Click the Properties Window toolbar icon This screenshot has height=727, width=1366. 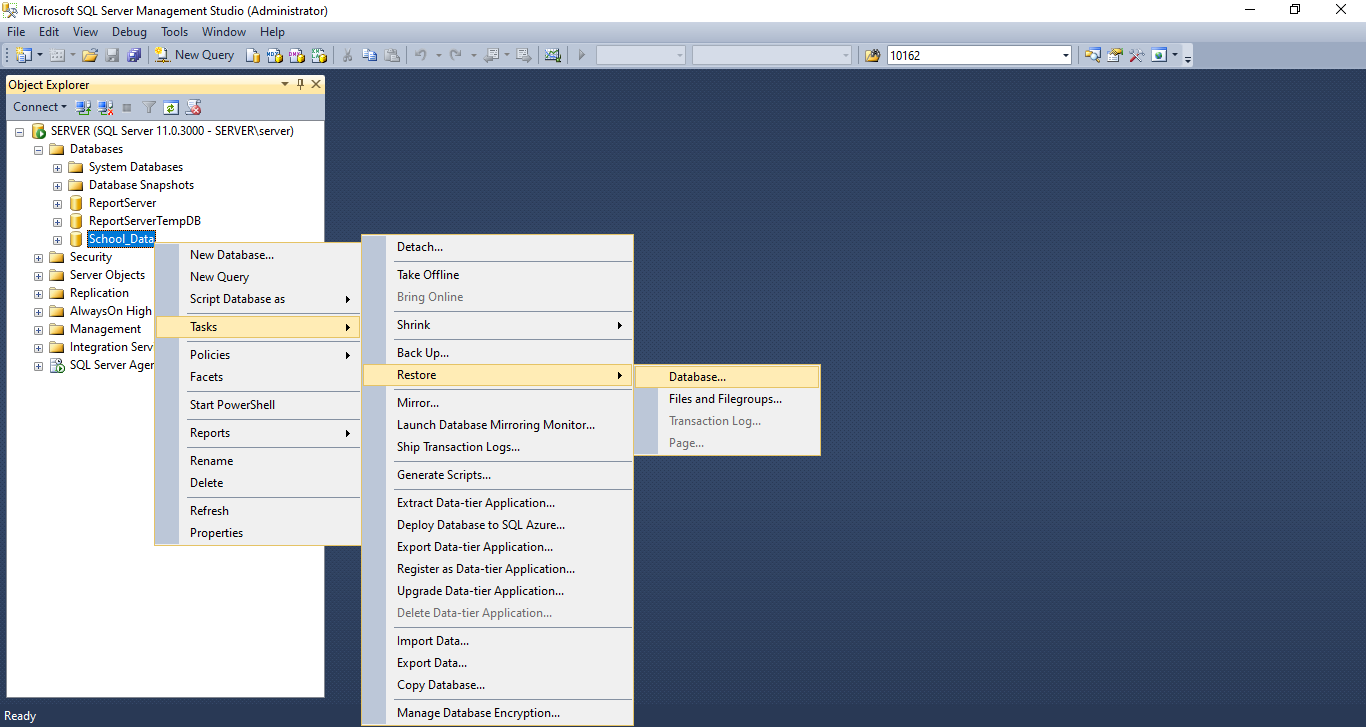tap(1115, 55)
